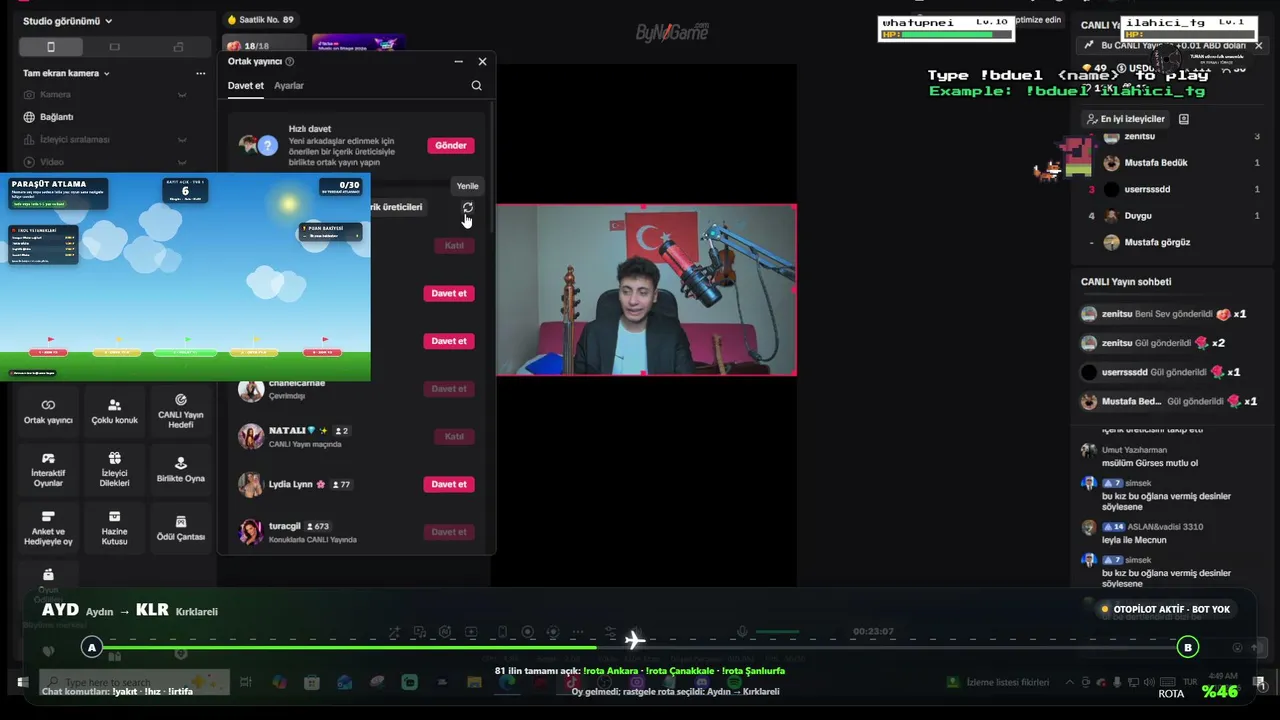Image resolution: width=1280 pixels, height=720 pixels.
Task: Click the Hızlı davet title text
Action: pyautogui.click(x=310, y=129)
